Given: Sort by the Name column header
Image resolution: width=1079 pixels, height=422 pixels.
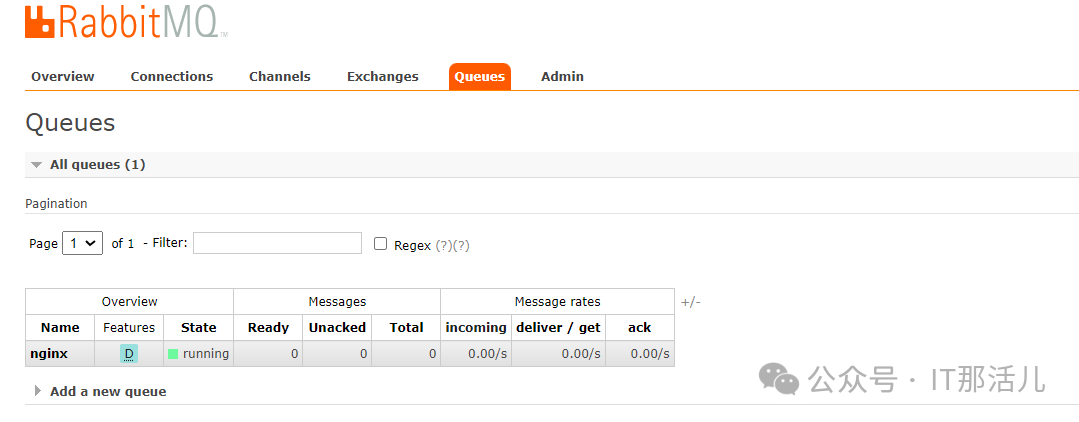Looking at the screenshot, I should coord(60,327).
